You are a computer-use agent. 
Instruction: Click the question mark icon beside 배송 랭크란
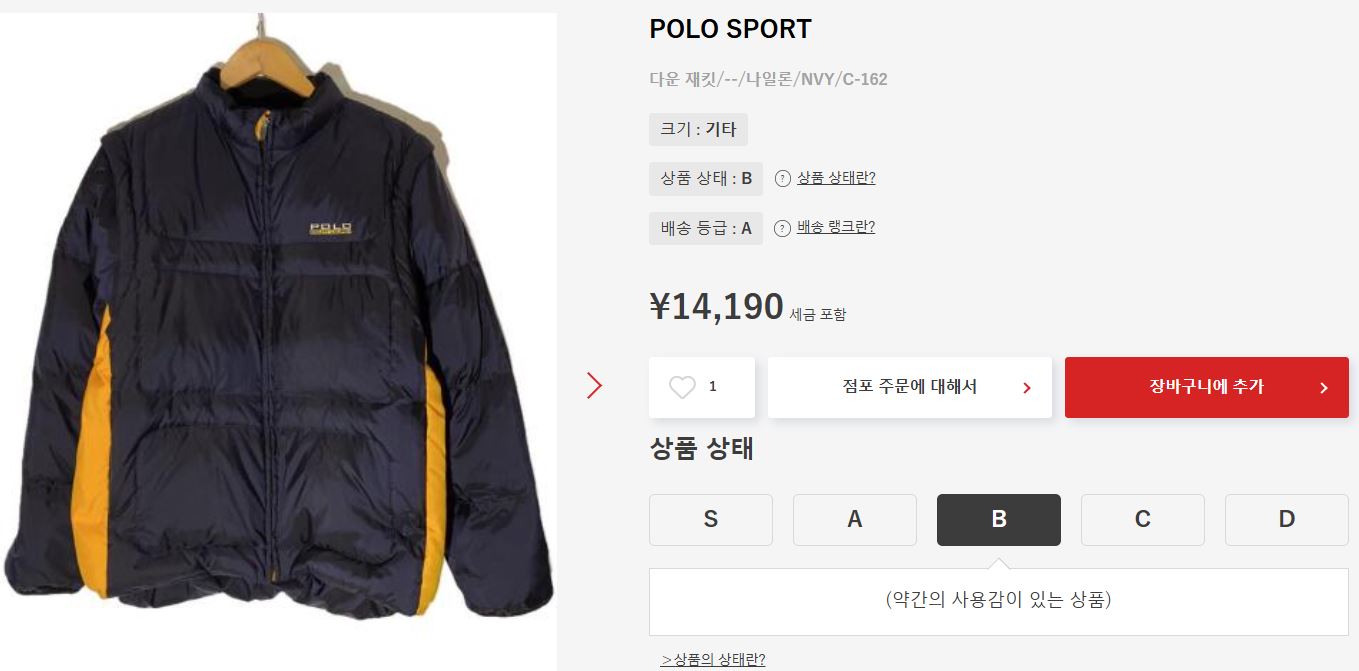coord(783,228)
